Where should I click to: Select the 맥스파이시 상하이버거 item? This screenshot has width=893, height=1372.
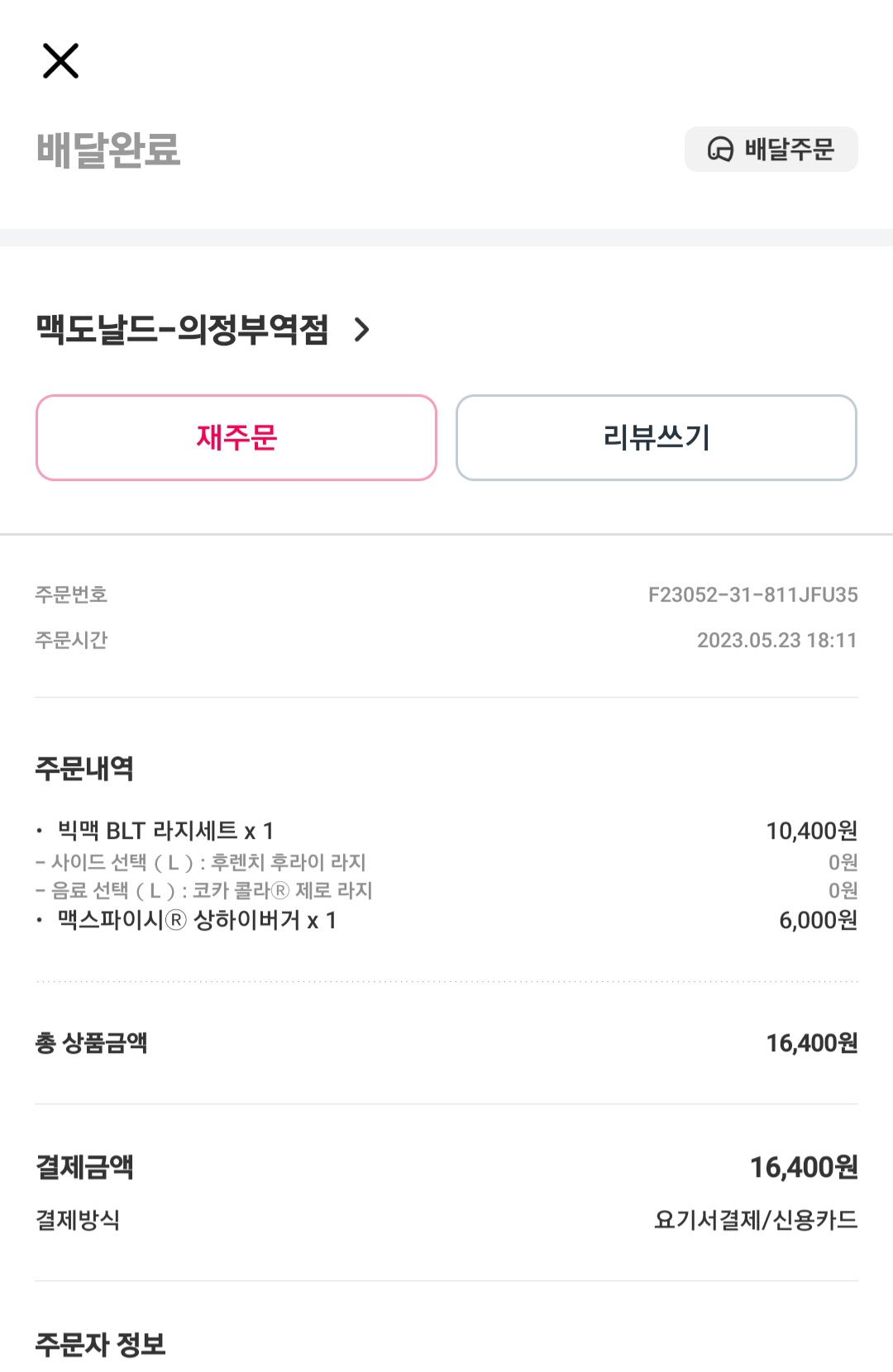pyautogui.click(x=197, y=921)
